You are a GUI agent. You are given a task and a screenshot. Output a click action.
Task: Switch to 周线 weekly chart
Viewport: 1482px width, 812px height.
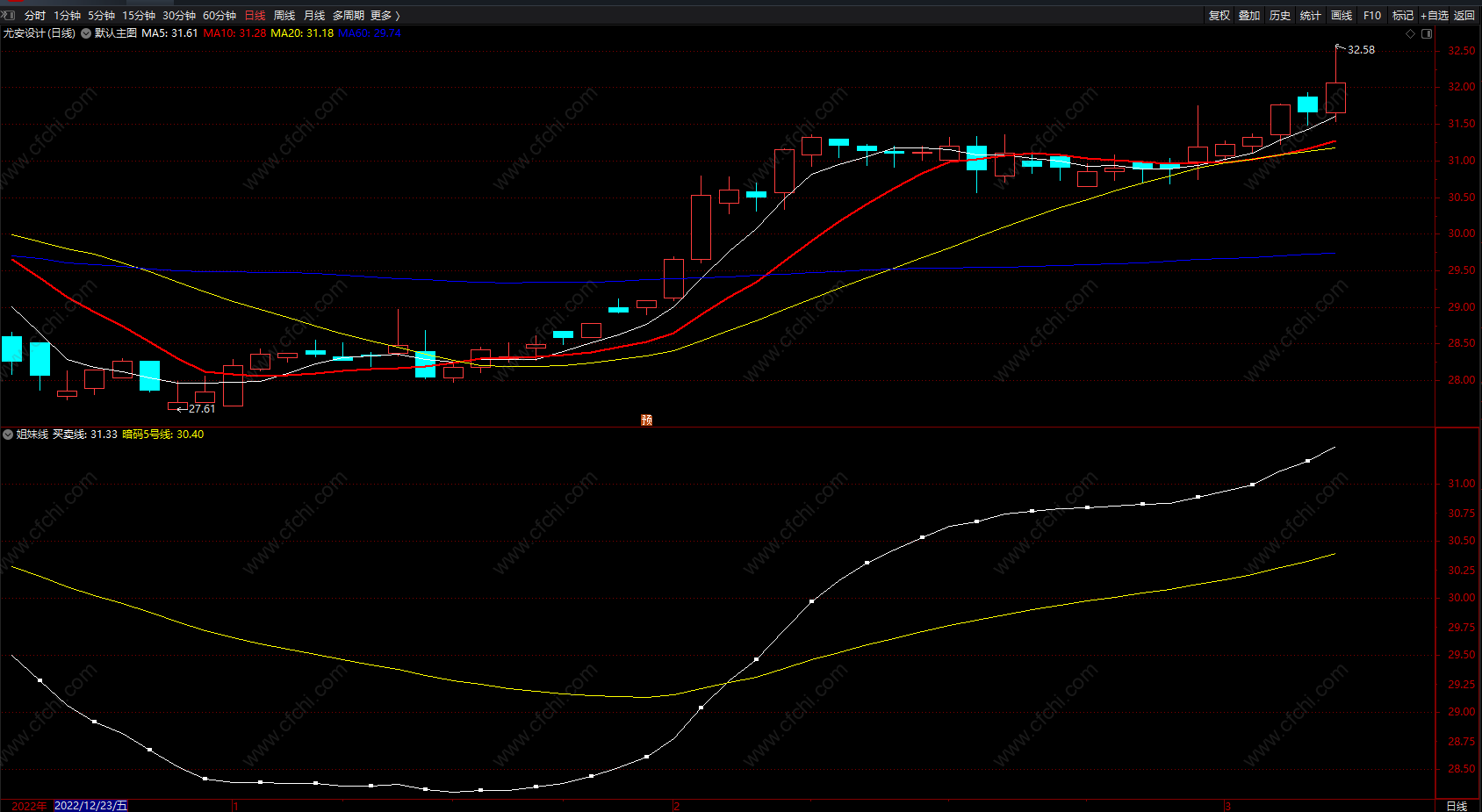click(284, 16)
